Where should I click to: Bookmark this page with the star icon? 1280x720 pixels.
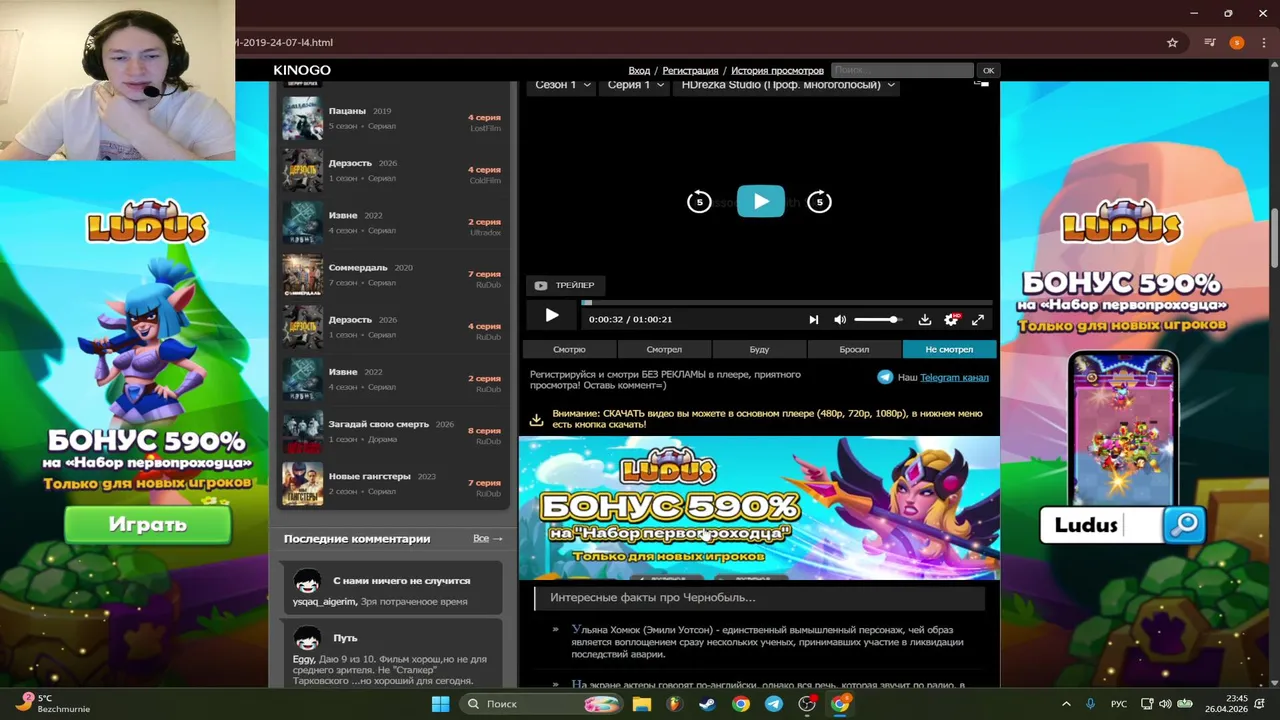click(x=1172, y=43)
